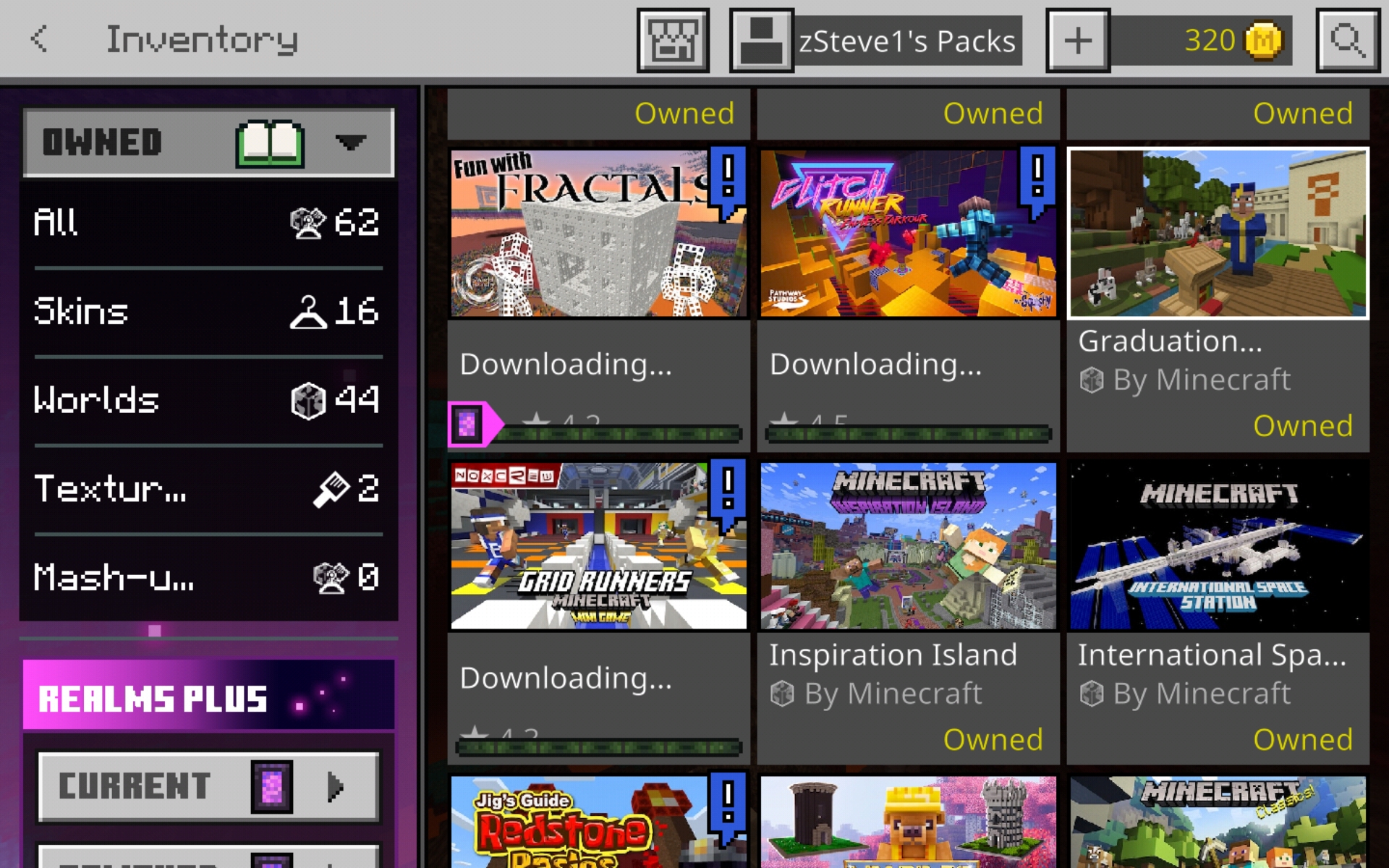The image size is (1389, 868).
Task: Switch to the Worlds category
Action: [x=208, y=400]
